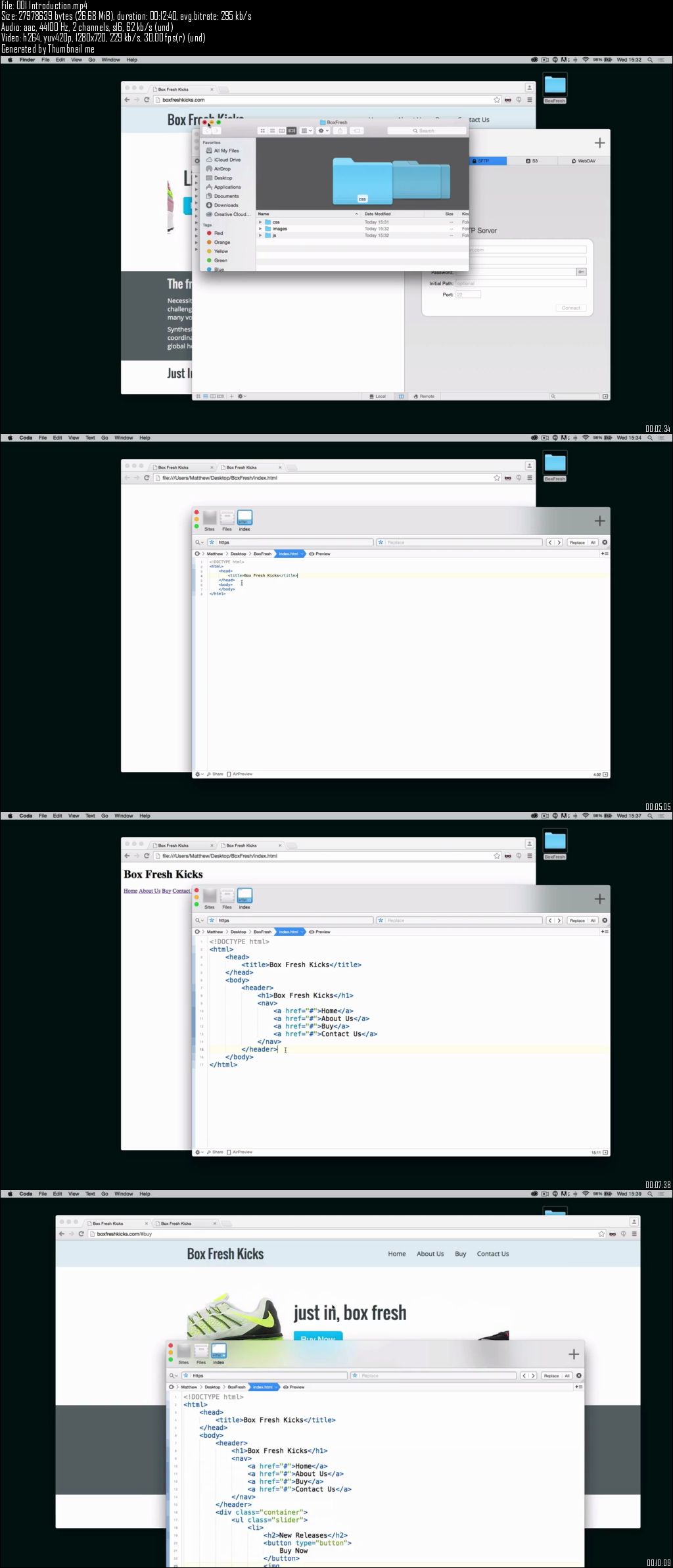Open search options dropdown in second frame's Coda
The image size is (673, 1568).
point(199,542)
